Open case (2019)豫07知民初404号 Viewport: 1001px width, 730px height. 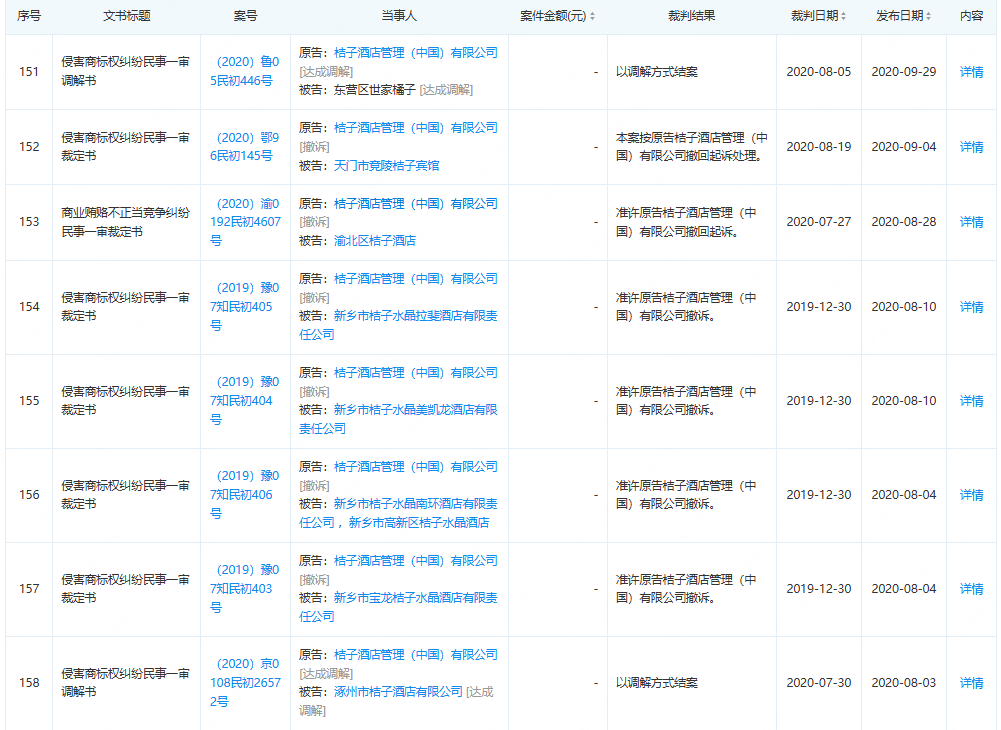245,400
